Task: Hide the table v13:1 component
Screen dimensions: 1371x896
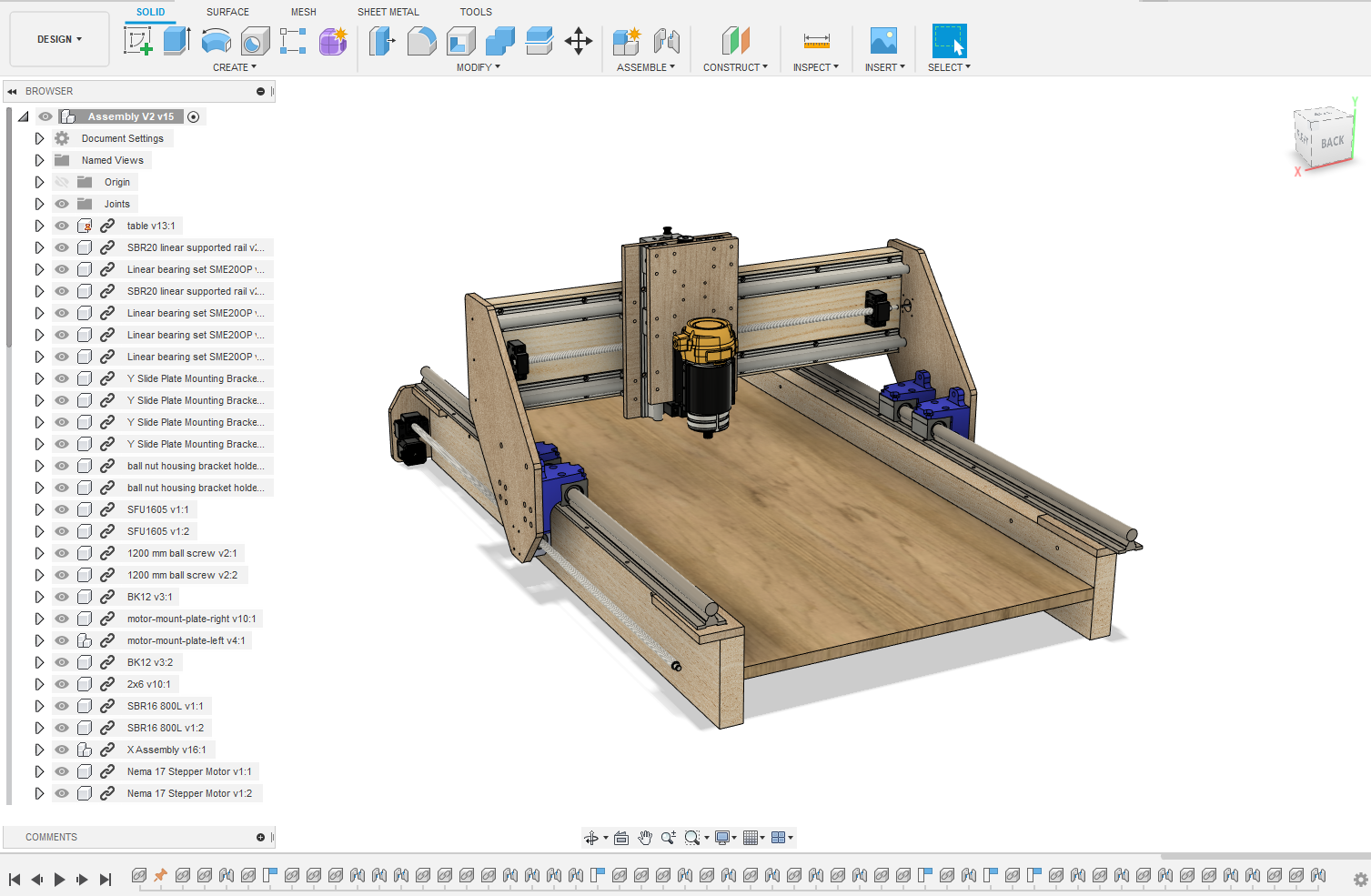Action: pos(62,226)
